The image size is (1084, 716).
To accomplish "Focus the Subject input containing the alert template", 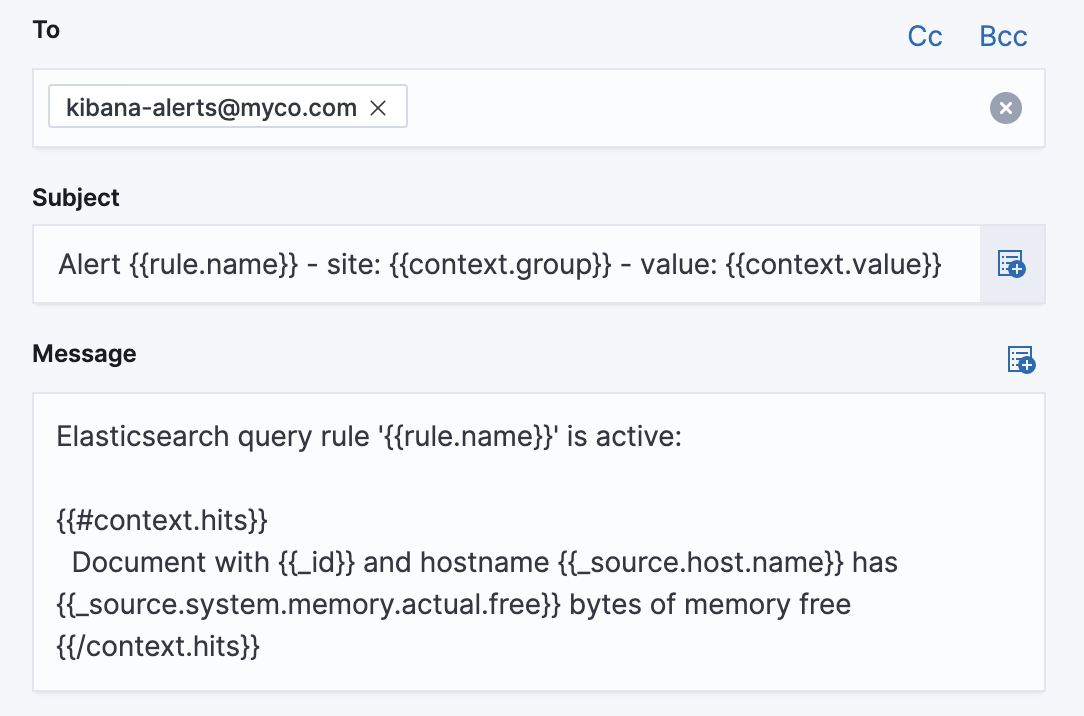I will coord(500,264).
